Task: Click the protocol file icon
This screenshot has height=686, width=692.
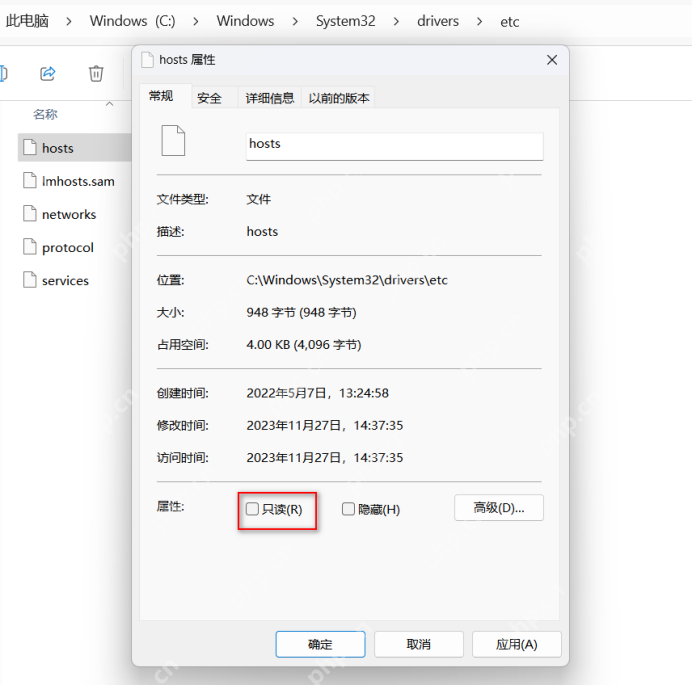Action: tap(30, 247)
